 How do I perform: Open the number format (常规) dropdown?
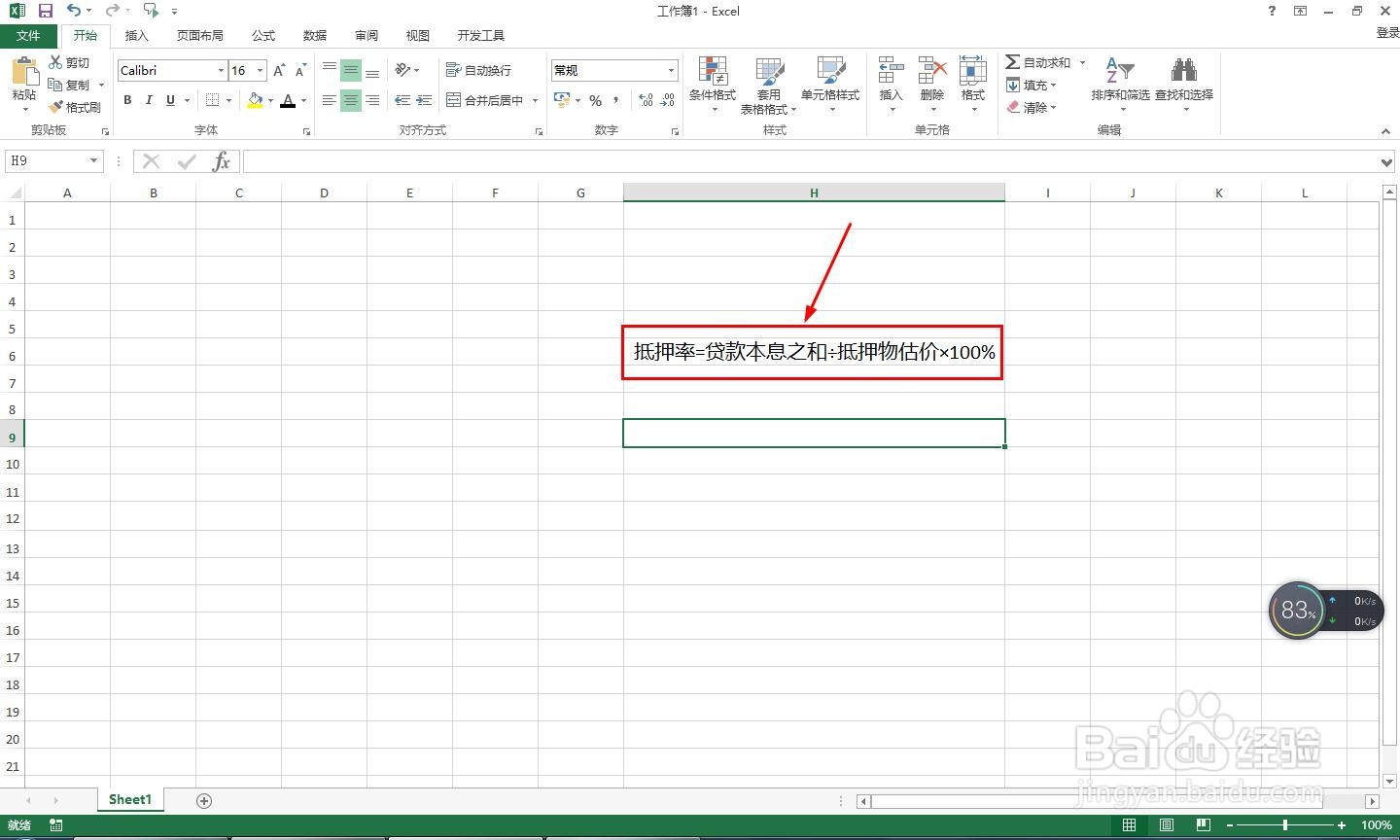coord(671,70)
